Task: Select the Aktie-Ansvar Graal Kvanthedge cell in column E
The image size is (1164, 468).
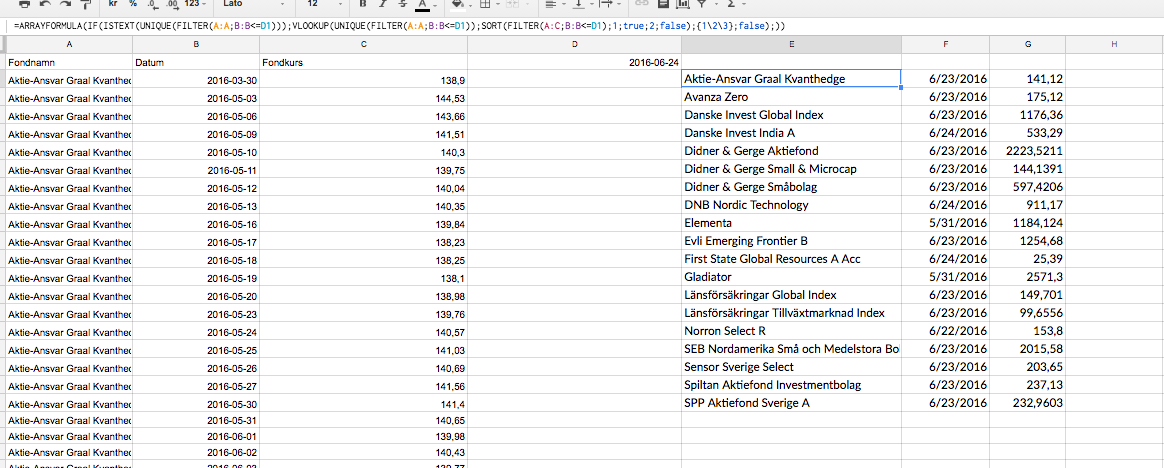Action: pos(791,79)
